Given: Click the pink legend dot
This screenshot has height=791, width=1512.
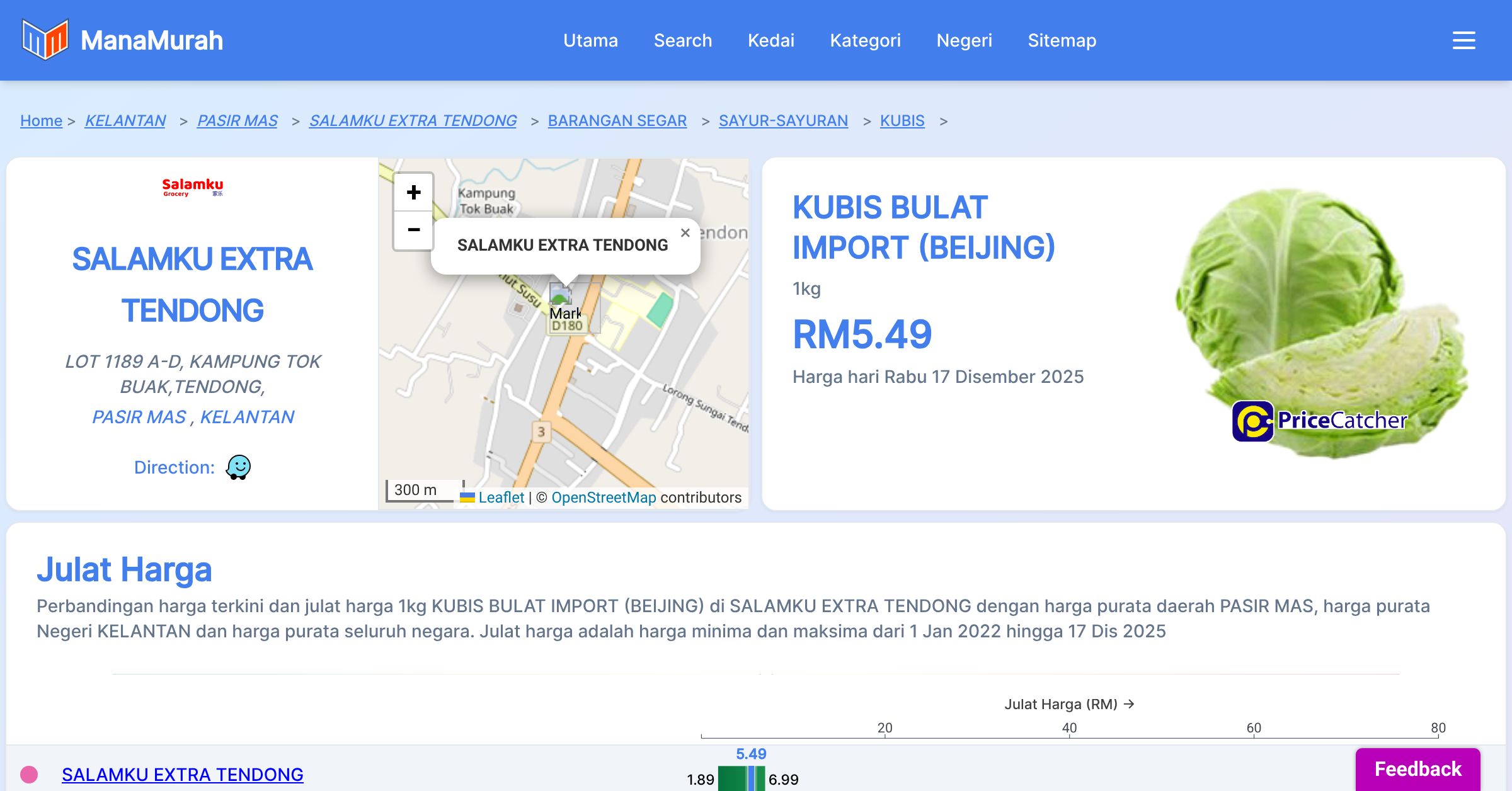Looking at the screenshot, I should 29,774.
